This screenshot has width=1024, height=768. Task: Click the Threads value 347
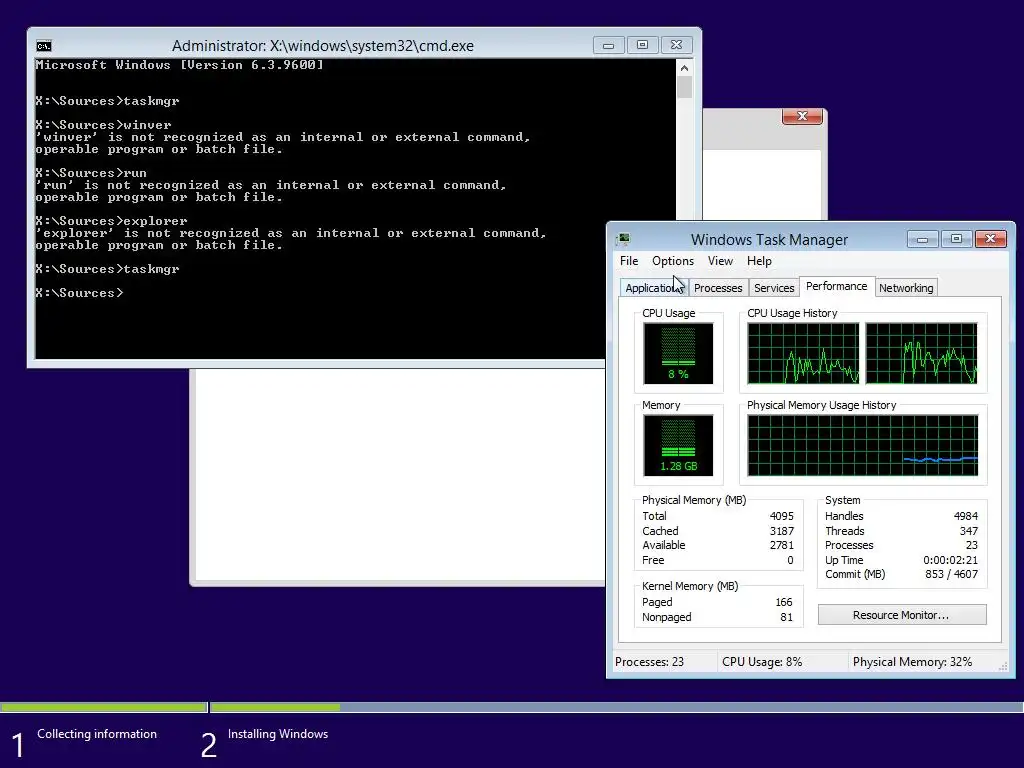[968, 531]
